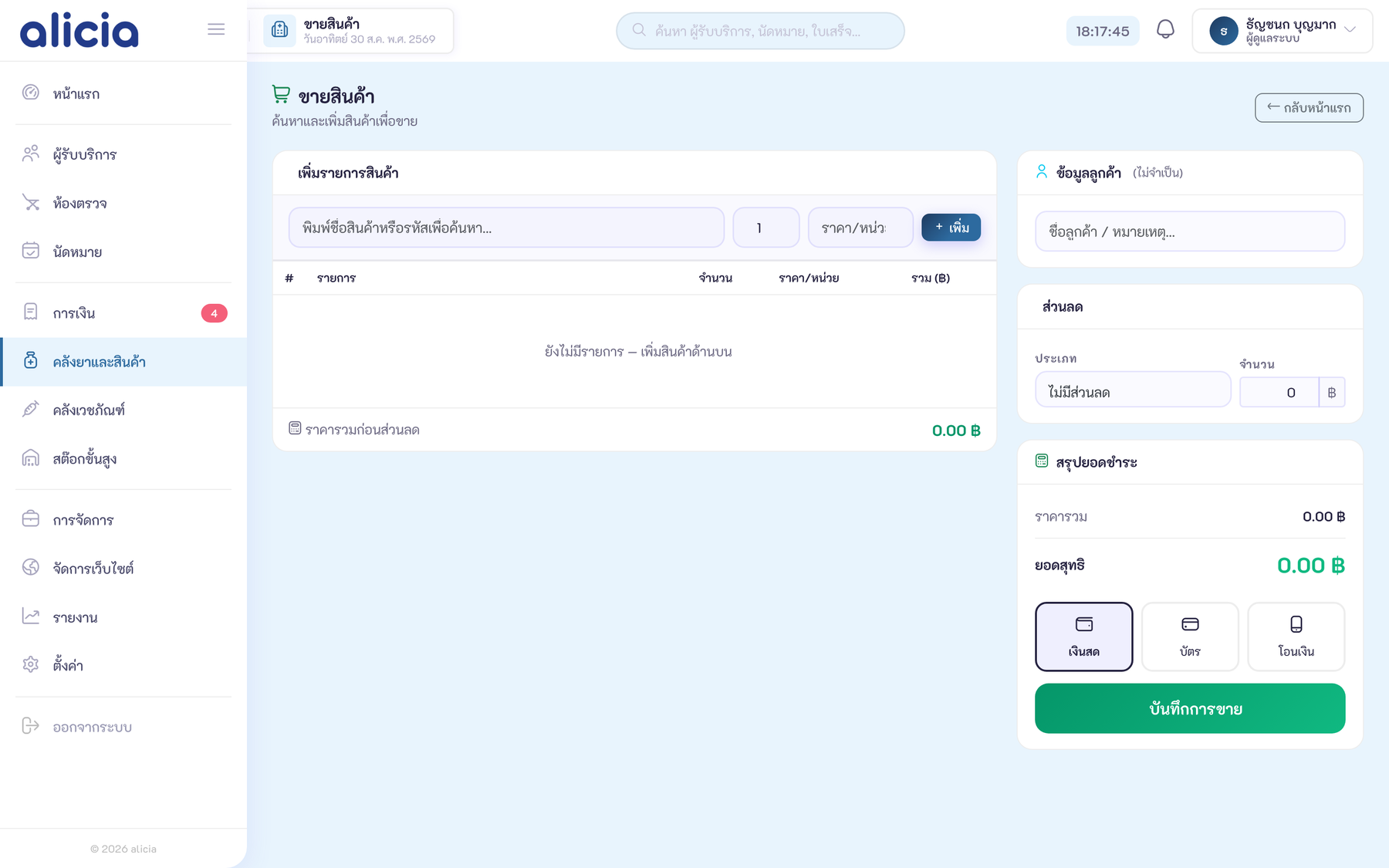Select โอนเงิน transfer payment method

pos(1296,637)
